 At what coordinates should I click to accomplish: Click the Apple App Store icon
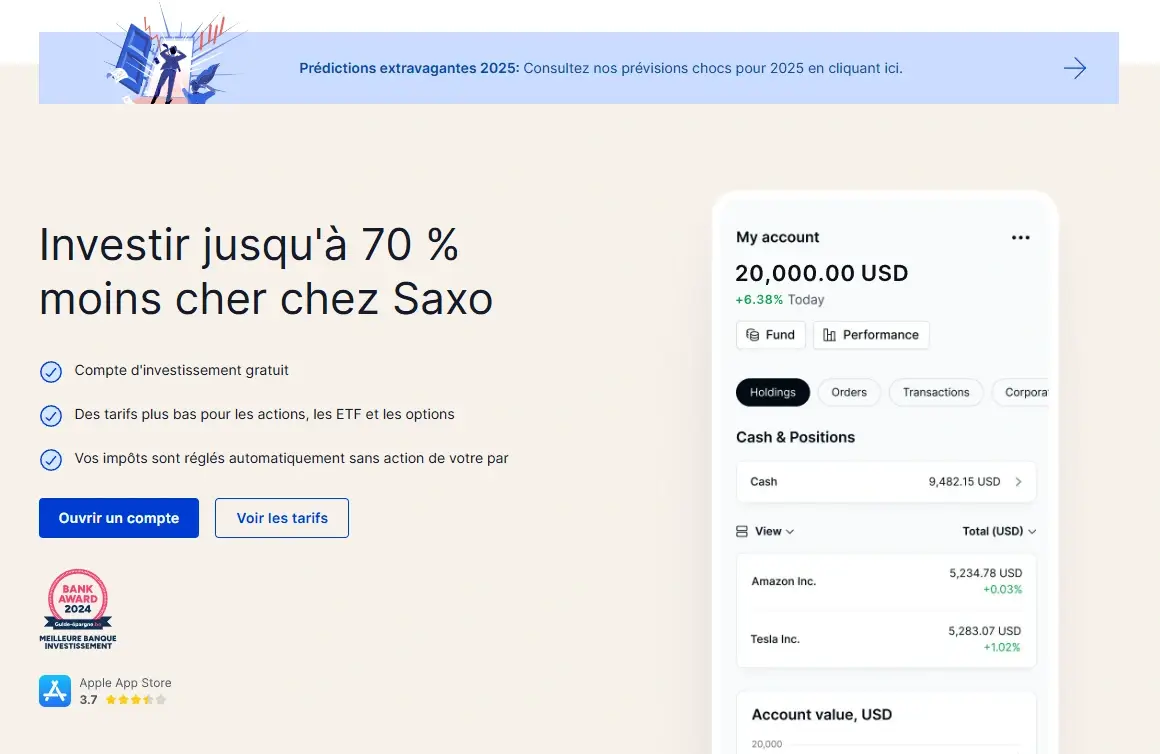coord(55,691)
